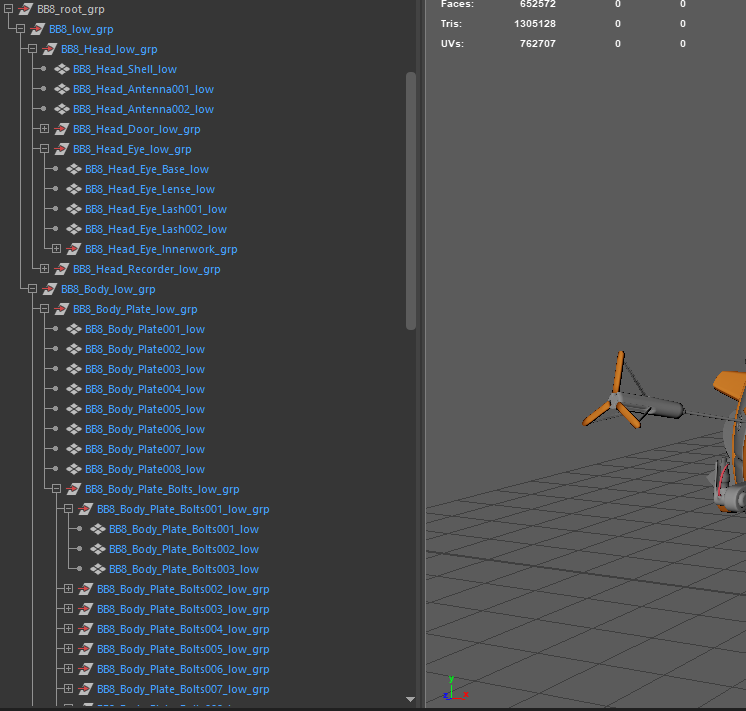Expand BB8_Head_Recorder_low_grp
Viewport: 746px width, 711px height.
[44, 268]
